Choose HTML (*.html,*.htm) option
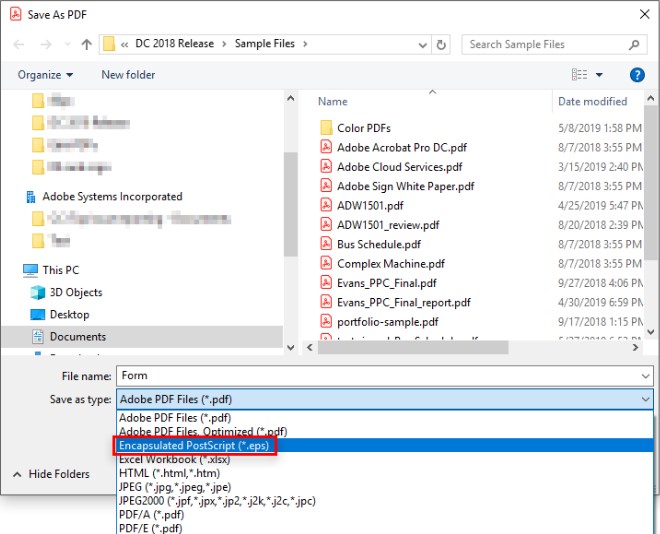Screen dimensions: 660x534 tap(385, 473)
